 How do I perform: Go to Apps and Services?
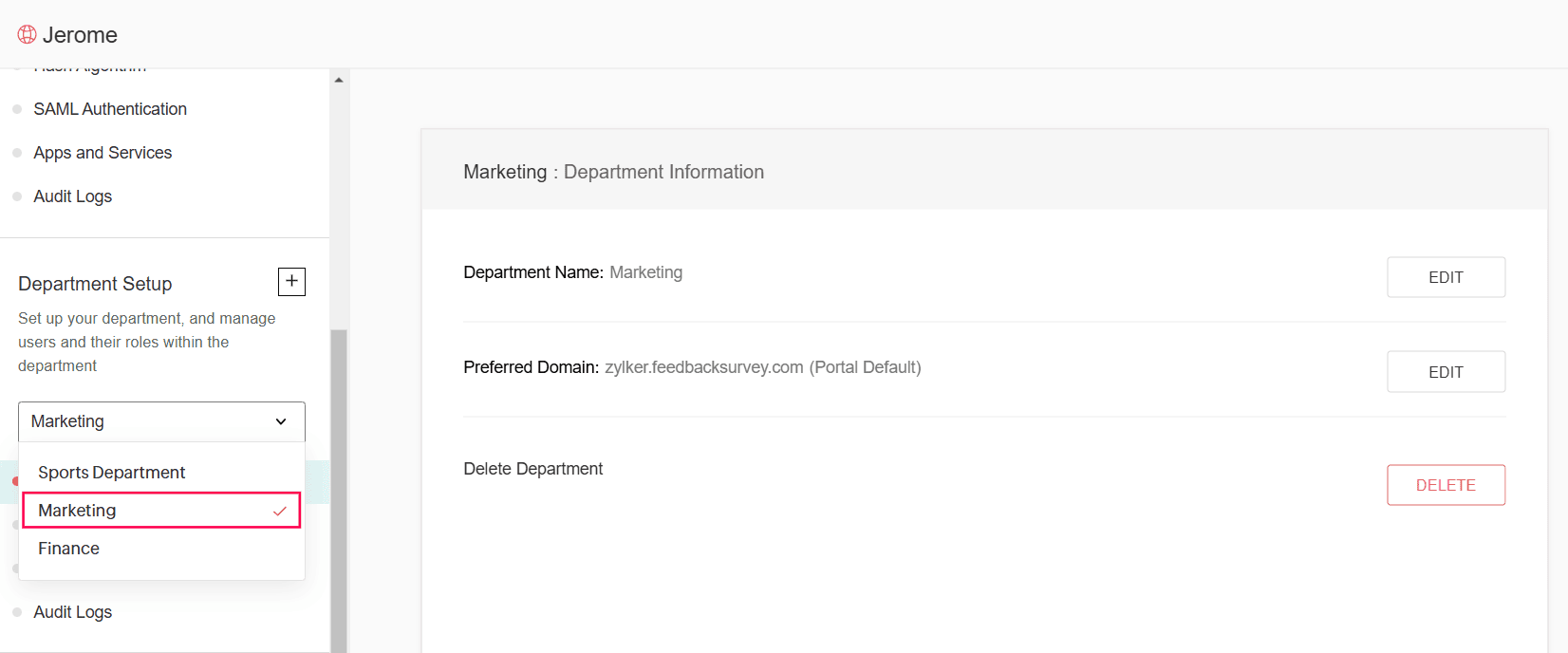(103, 153)
